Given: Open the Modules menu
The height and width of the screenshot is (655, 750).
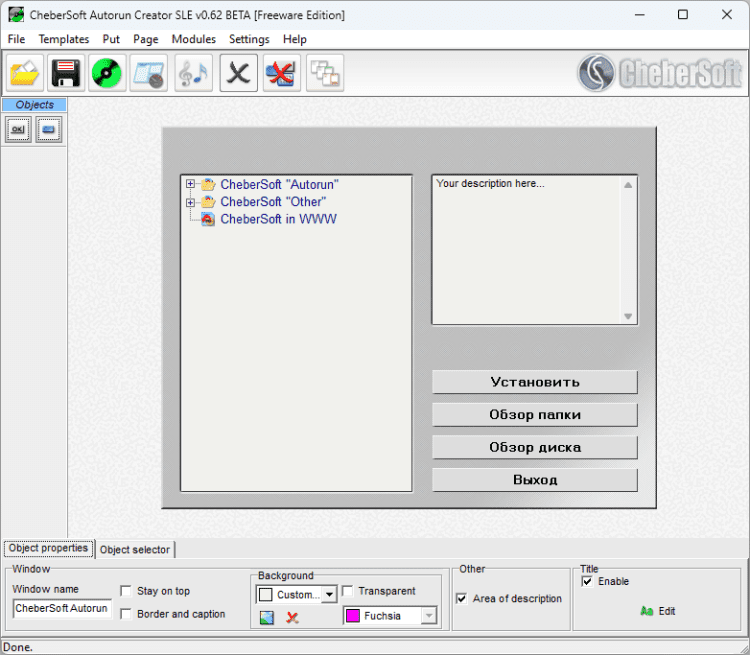Looking at the screenshot, I should [194, 39].
